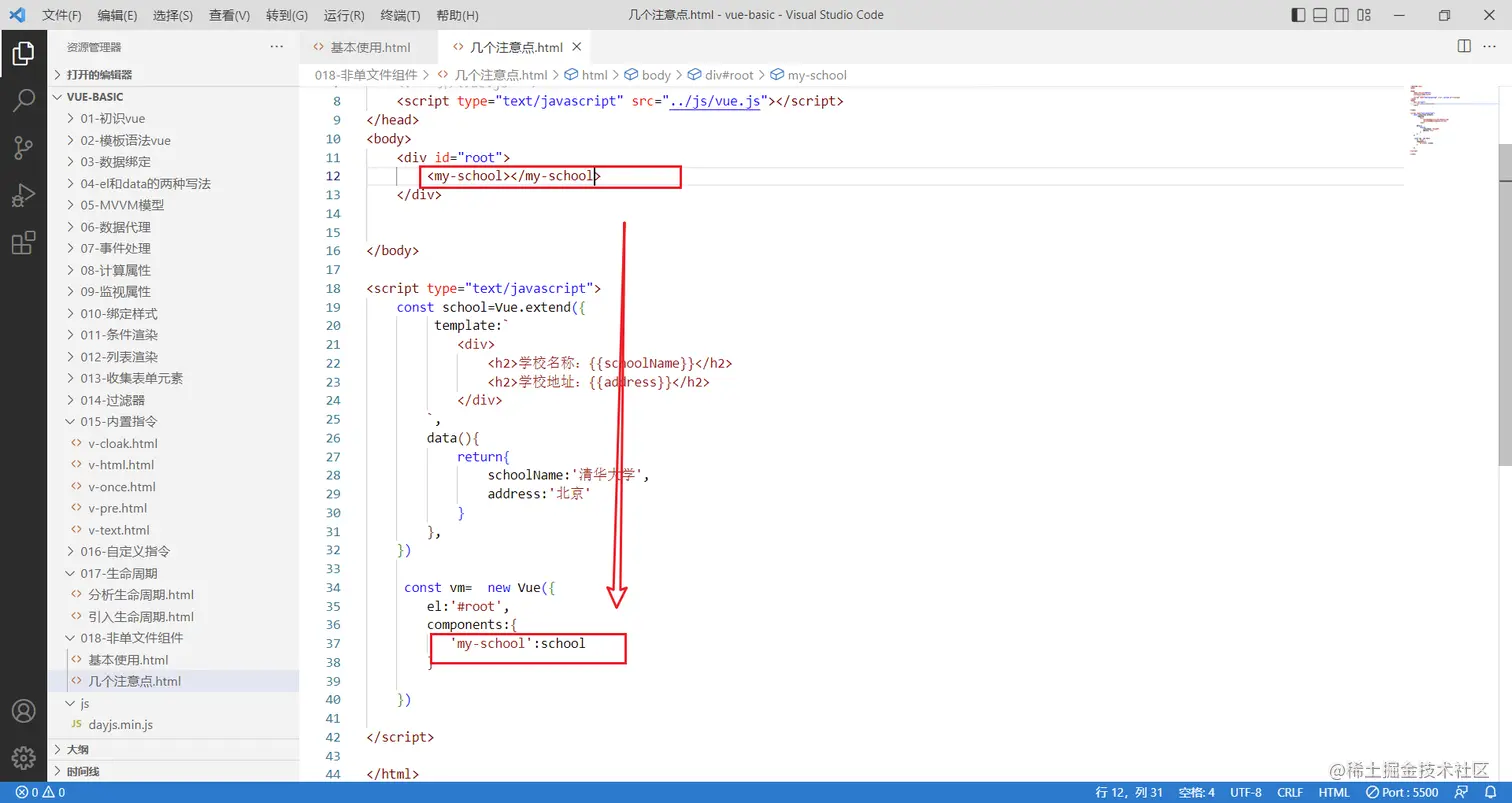This screenshot has width=1512, height=803.
Task: Click the Port: 5500 Live Server indicator
Action: coord(1403,792)
